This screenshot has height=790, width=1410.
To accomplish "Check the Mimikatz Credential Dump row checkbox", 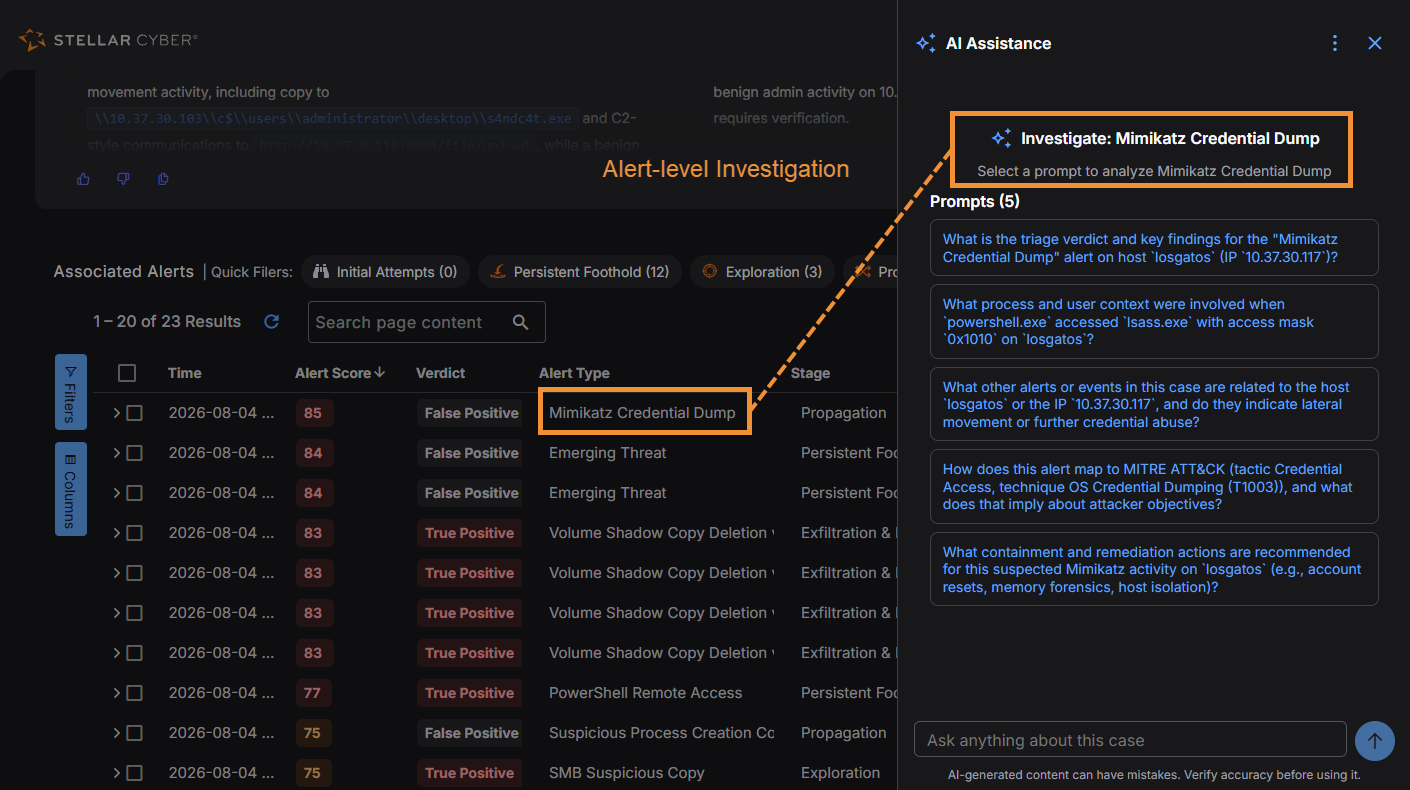I will (x=135, y=413).
